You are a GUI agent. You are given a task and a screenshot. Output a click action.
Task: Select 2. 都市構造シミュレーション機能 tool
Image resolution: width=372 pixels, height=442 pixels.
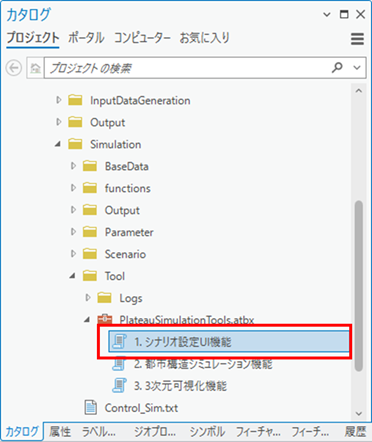click(203, 364)
